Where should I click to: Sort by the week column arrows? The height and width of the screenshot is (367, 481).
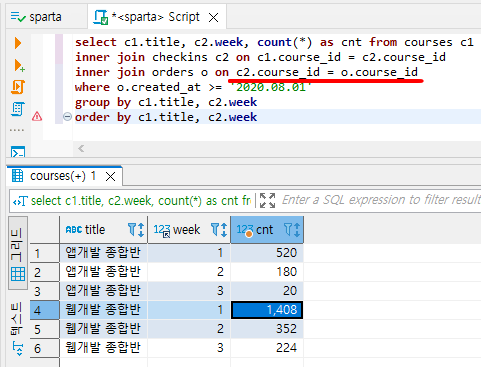(224, 230)
